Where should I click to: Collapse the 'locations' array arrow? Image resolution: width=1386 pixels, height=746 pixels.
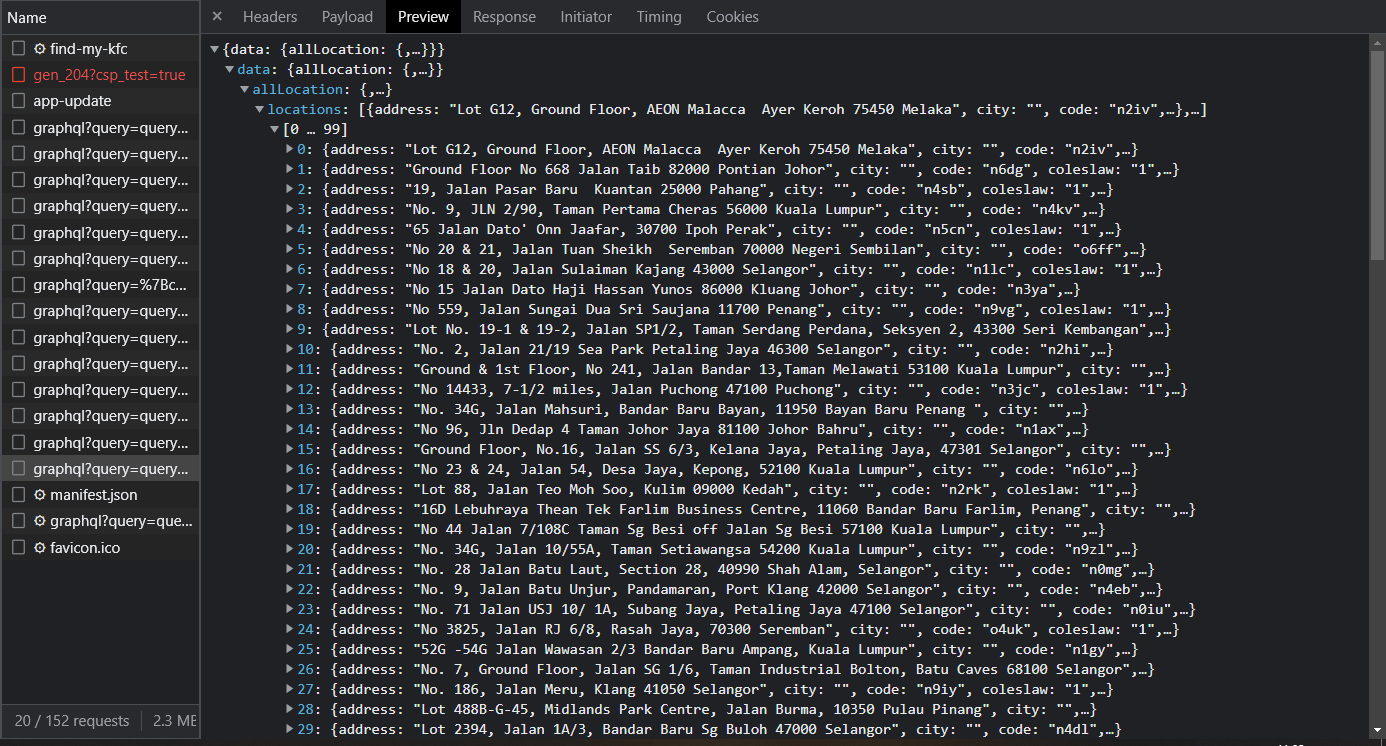pos(260,109)
